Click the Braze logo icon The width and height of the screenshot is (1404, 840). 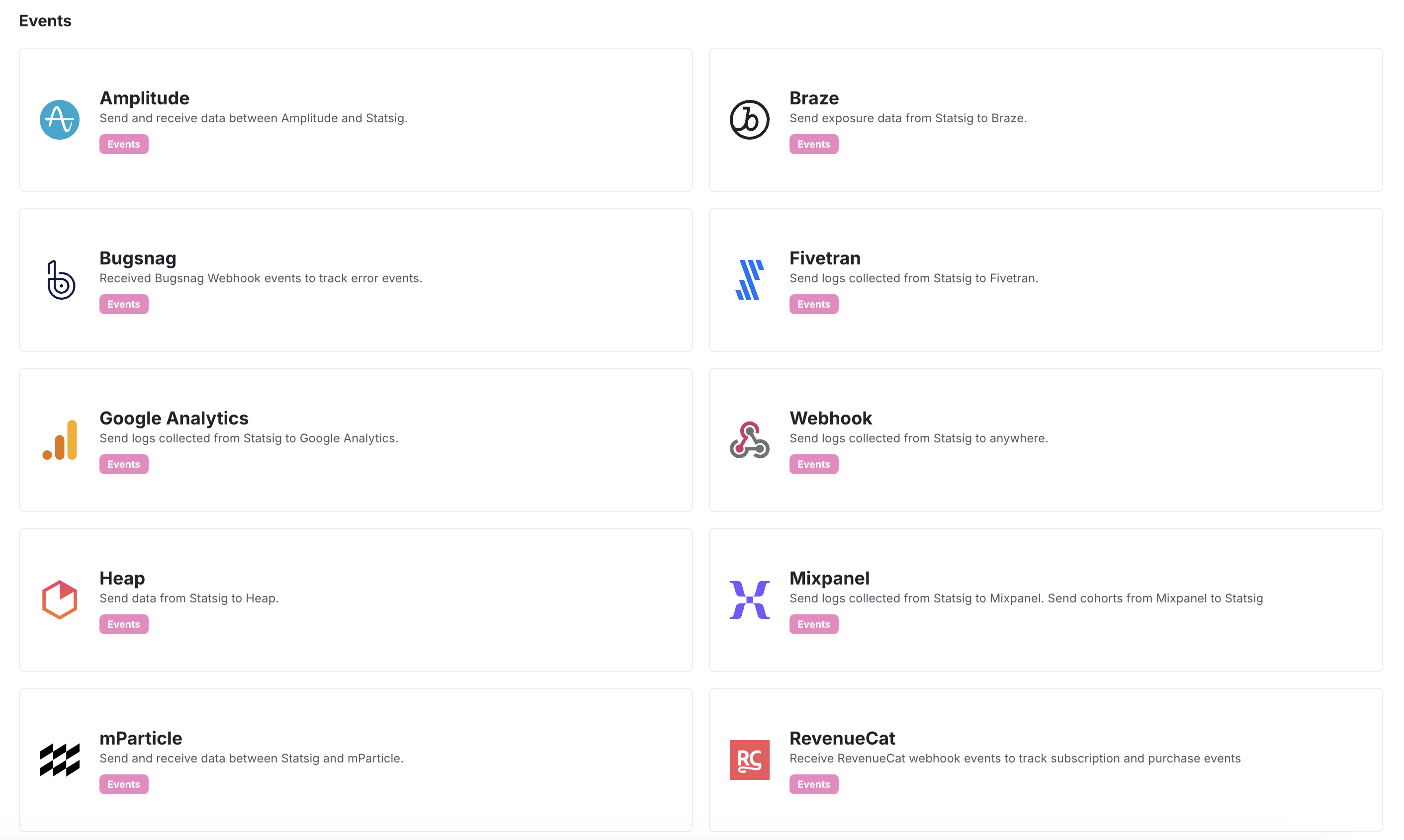click(750, 119)
